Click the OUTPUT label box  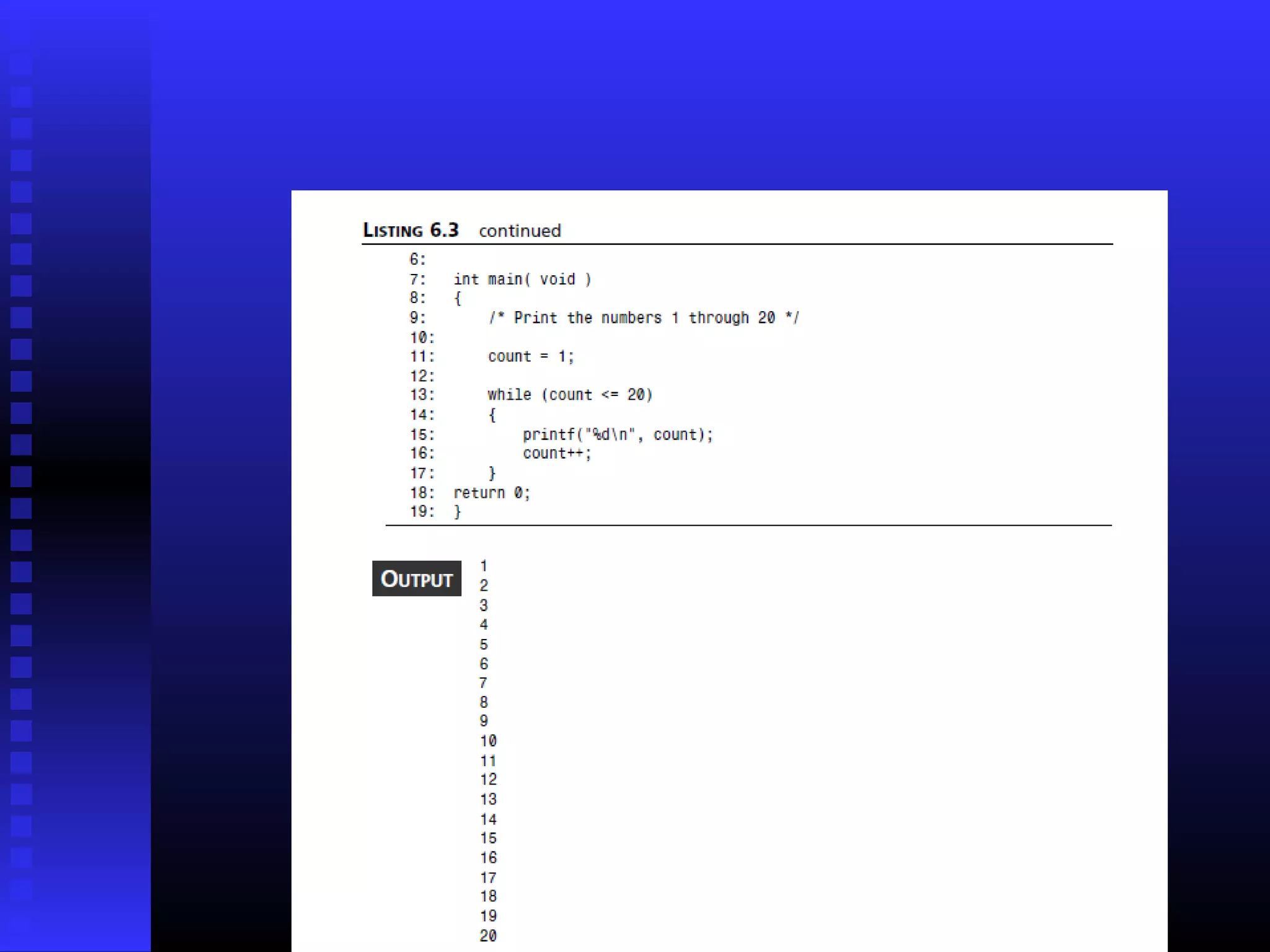point(416,578)
